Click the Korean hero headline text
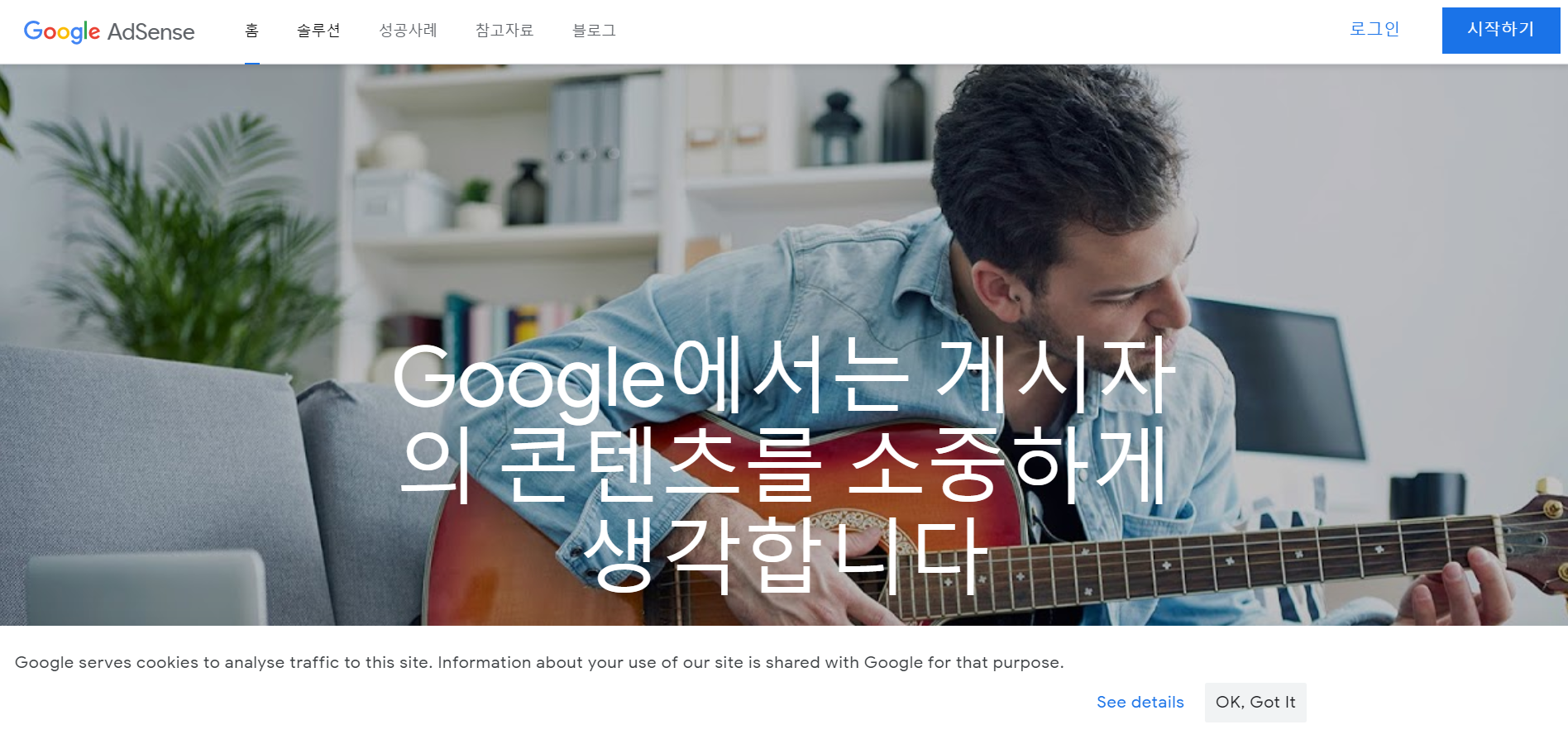This screenshot has height=739, width=1568. tap(784, 465)
